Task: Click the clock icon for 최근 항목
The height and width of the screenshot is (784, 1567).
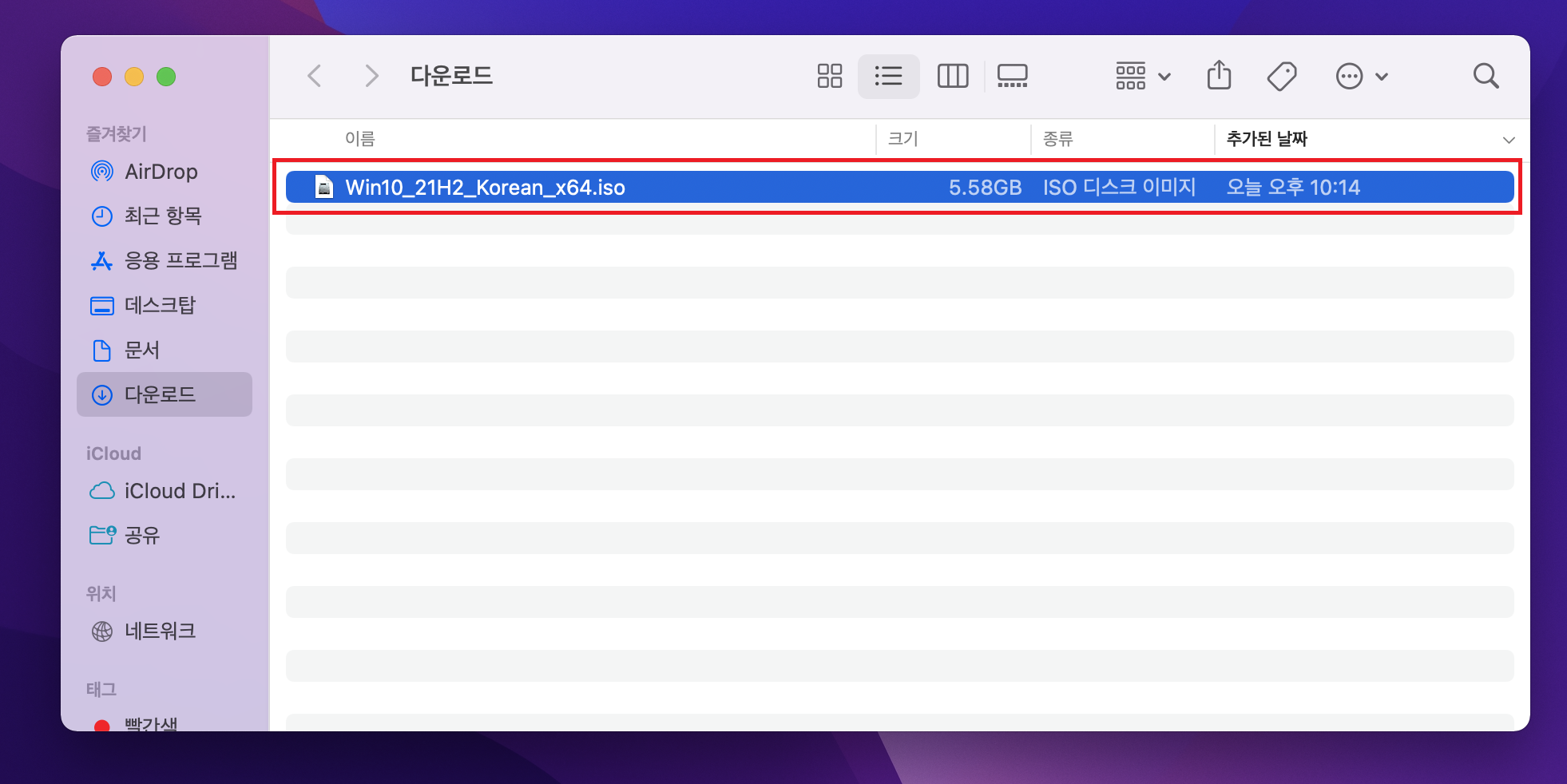Action: pos(102,216)
